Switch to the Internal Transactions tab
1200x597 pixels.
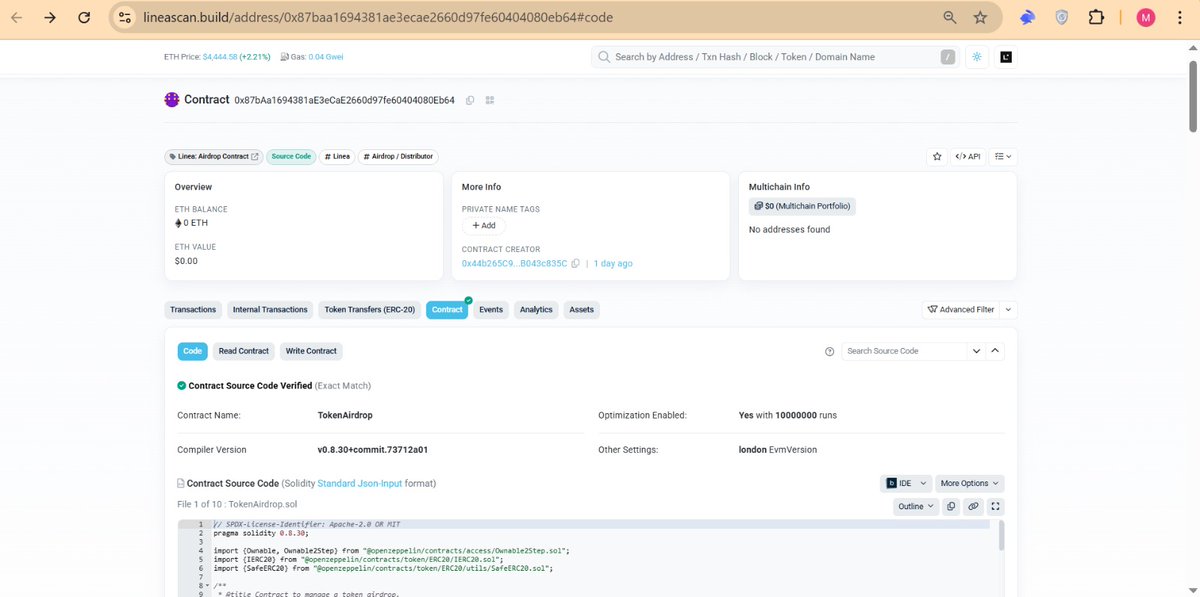(x=270, y=310)
